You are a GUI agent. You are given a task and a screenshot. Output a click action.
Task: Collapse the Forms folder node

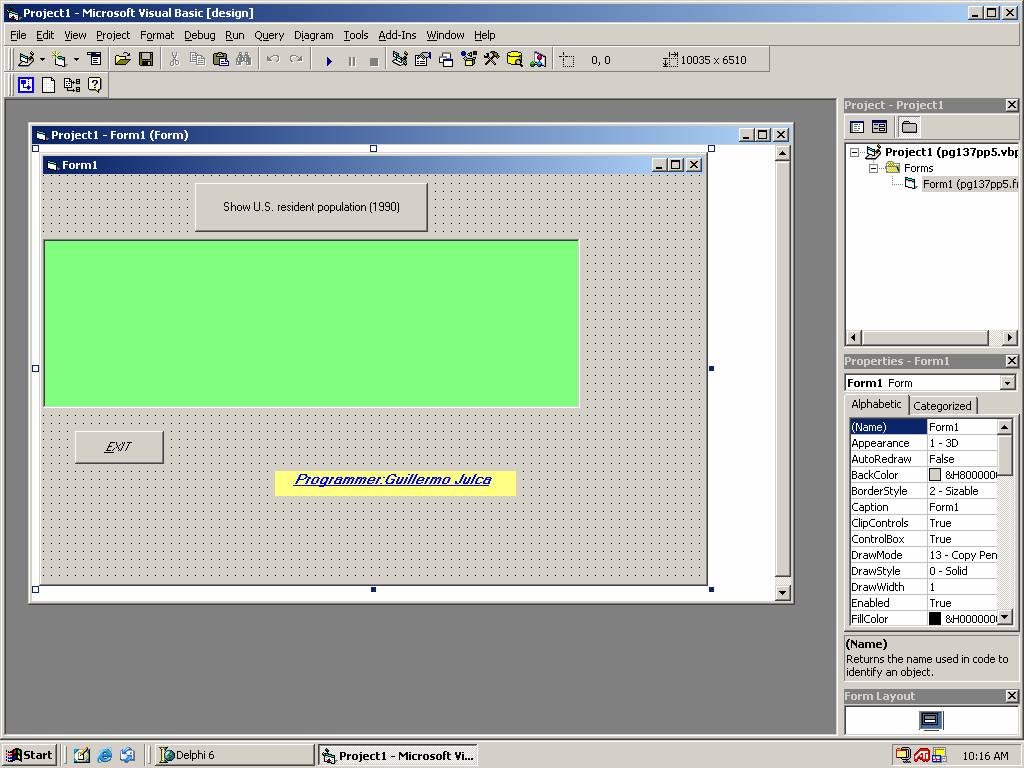[873, 168]
